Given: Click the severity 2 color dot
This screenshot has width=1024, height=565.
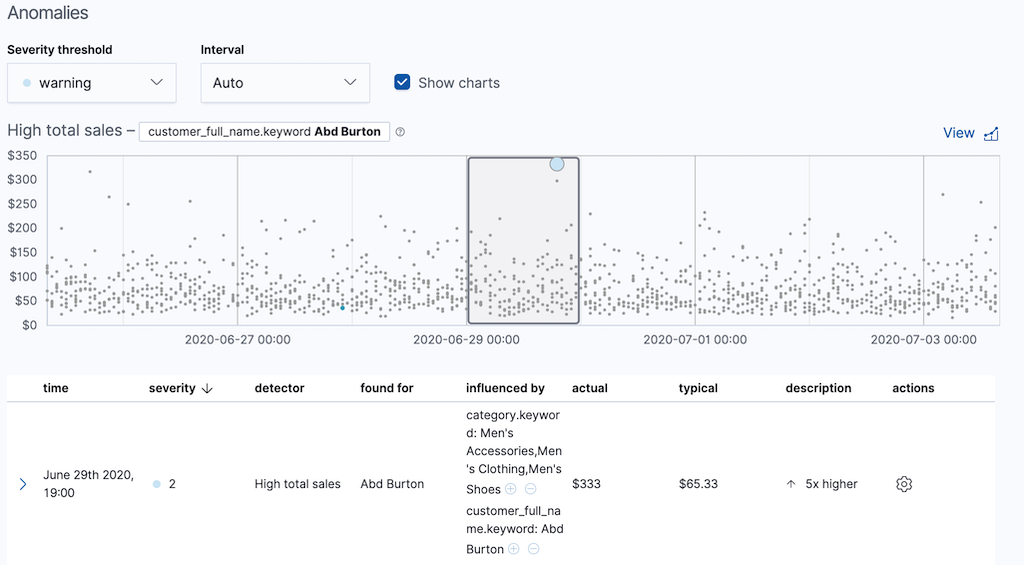Looking at the screenshot, I should (157, 484).
